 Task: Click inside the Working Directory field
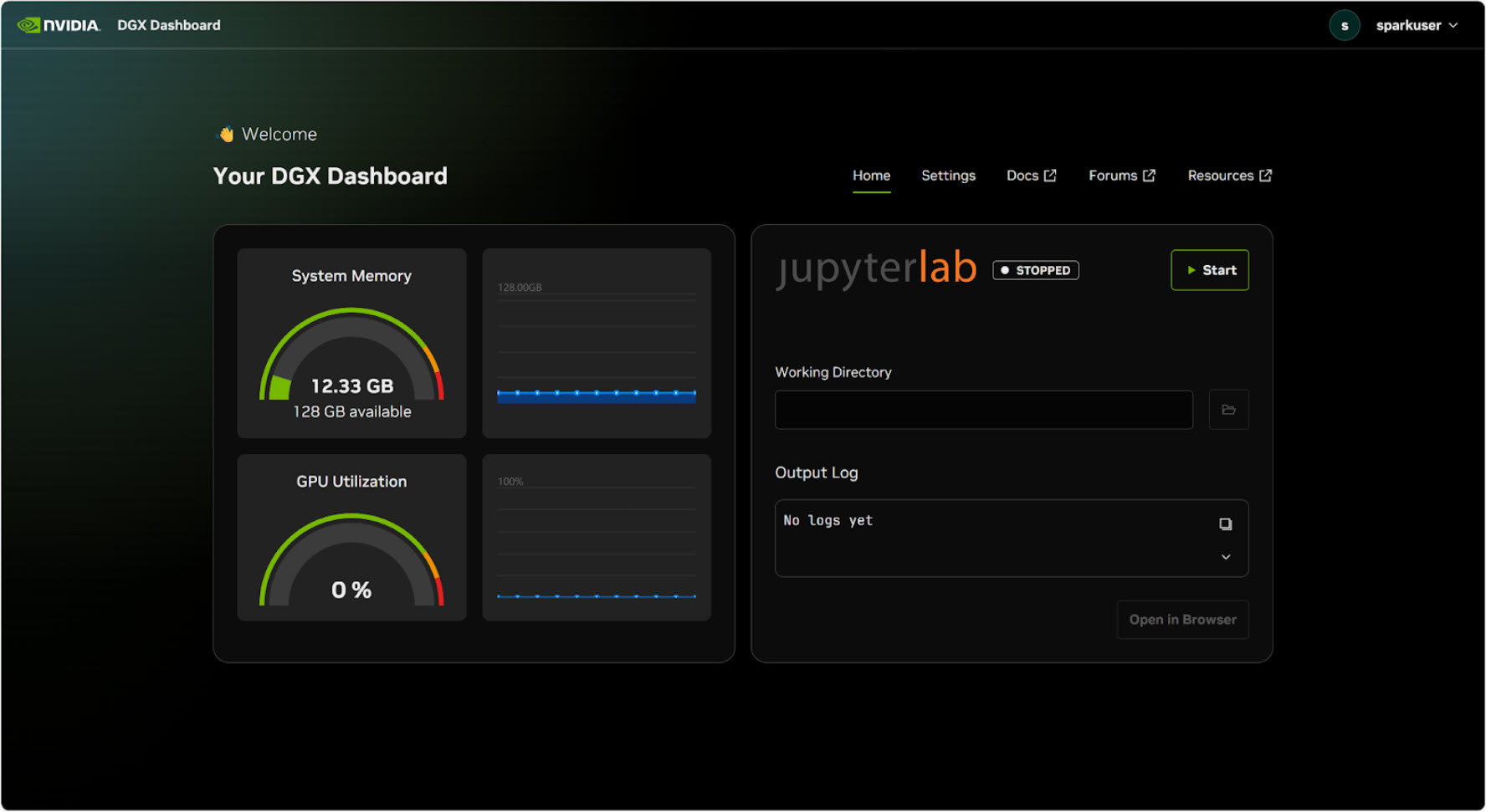pos(984,410)
